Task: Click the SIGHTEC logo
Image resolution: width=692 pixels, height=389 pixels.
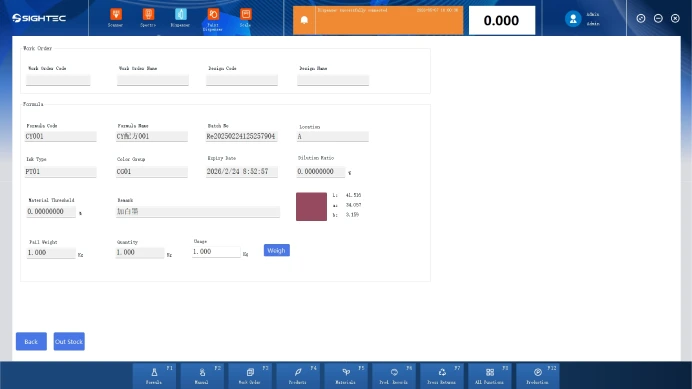Action: click(x=39, y=18)
